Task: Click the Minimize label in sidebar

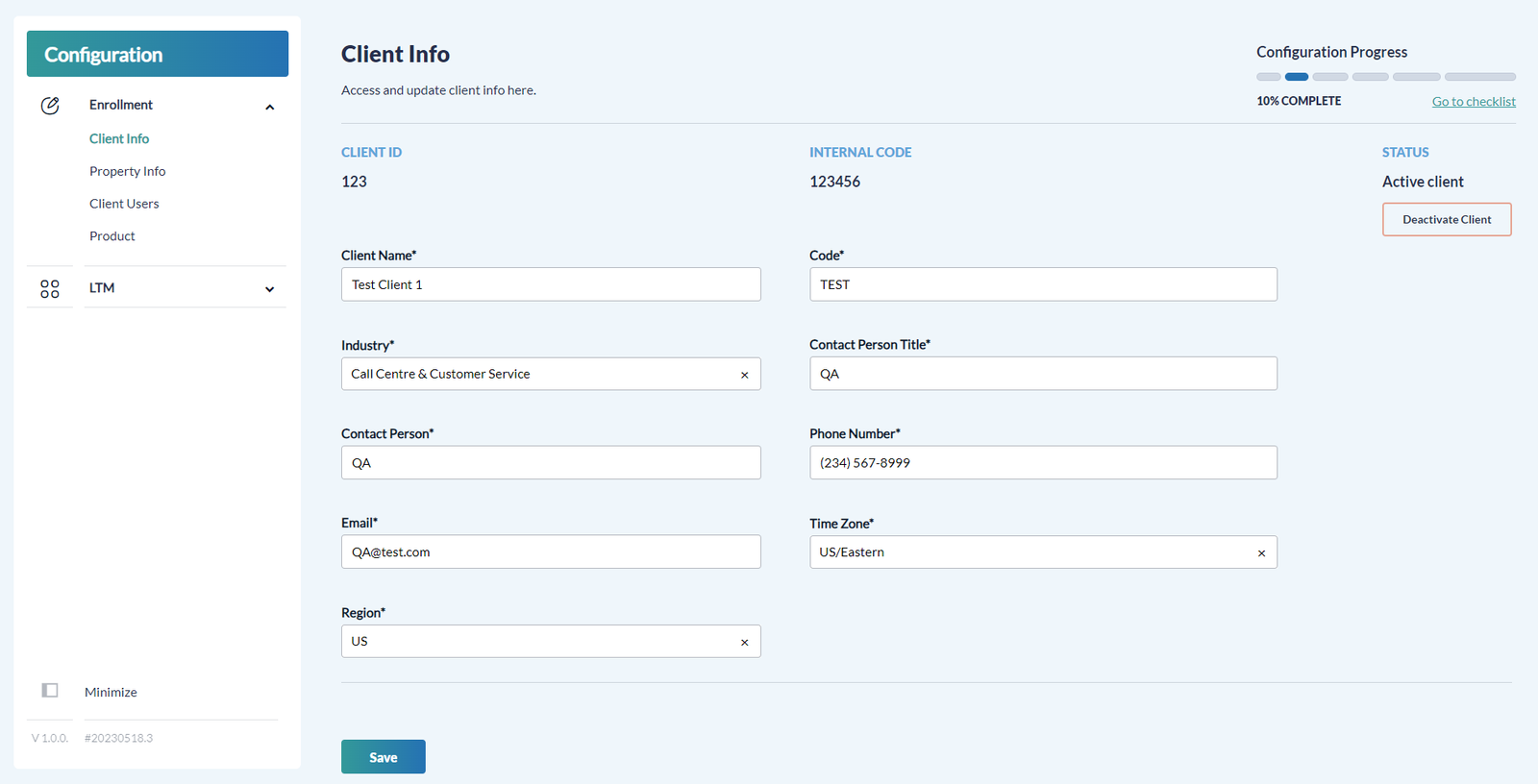Action: pyautogui.click(x=111, y=692)
